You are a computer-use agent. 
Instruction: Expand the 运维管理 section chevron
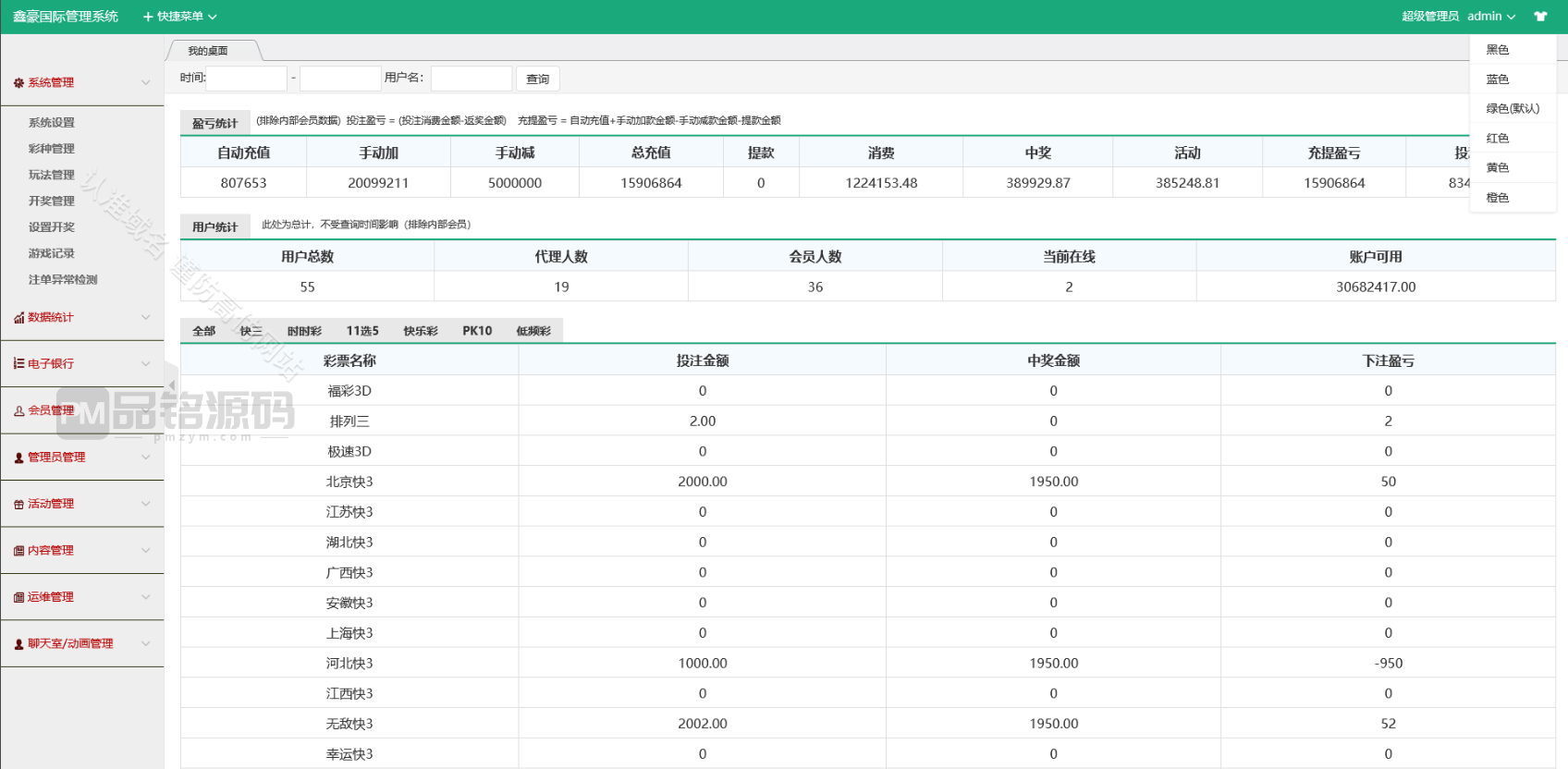click(x=145, y=597)
